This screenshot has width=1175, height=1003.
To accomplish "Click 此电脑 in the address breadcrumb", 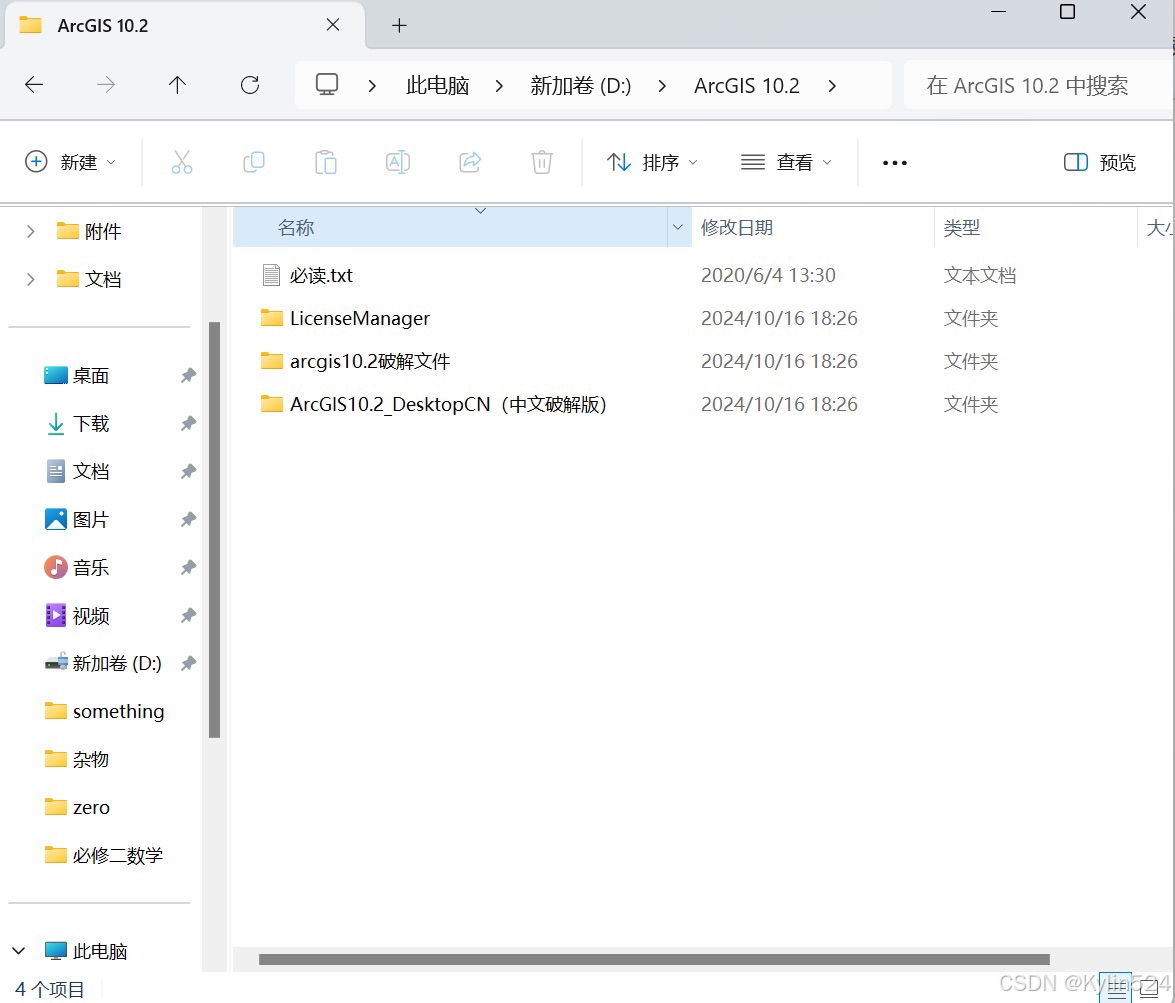I will [437, 85].
